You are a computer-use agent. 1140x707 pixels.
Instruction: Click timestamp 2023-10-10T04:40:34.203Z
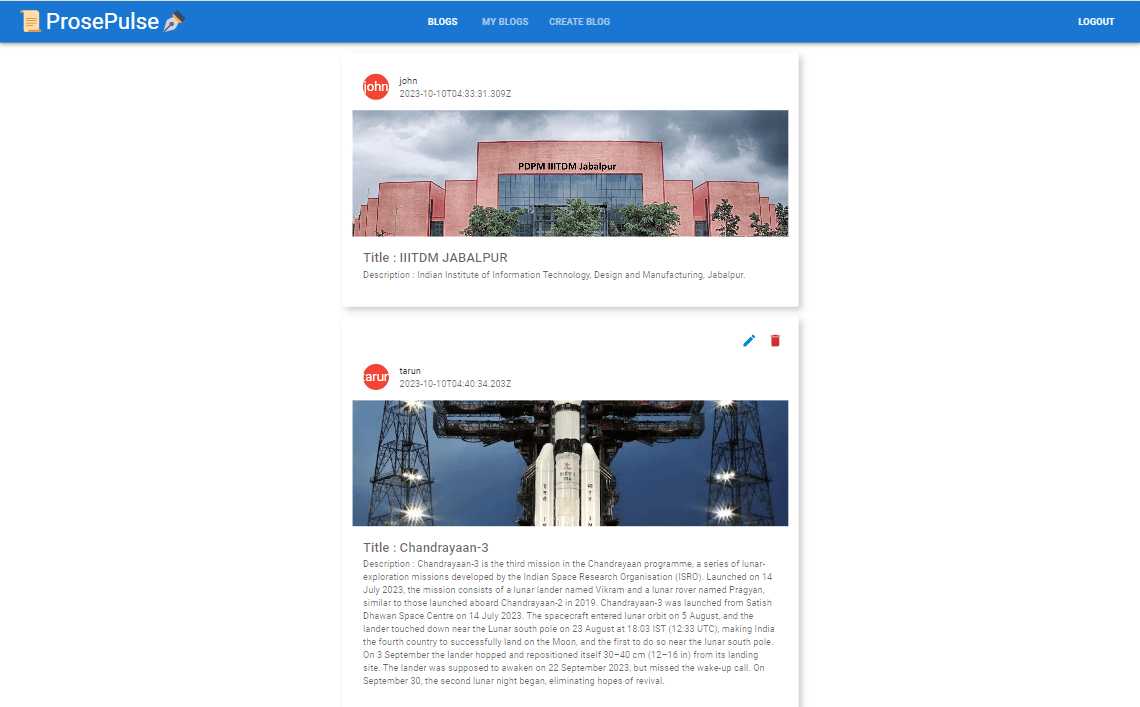tap(455, 384)
